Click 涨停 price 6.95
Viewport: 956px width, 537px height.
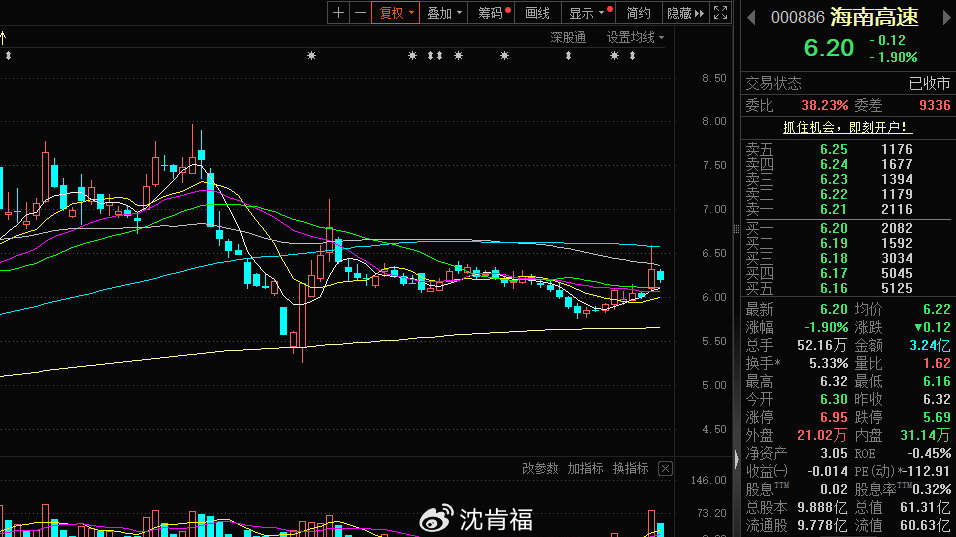(833, 418)
